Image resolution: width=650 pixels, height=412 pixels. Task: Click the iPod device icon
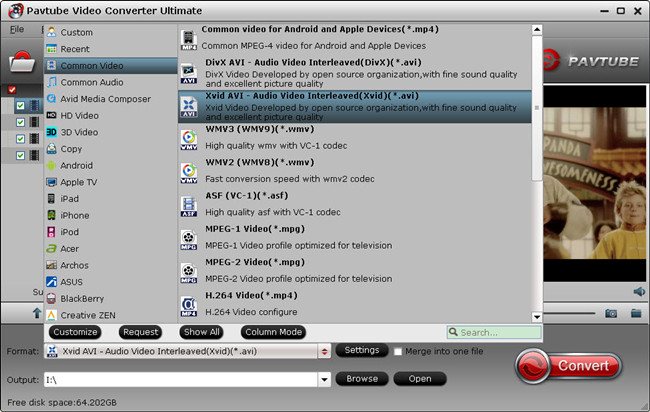(51, 232)
